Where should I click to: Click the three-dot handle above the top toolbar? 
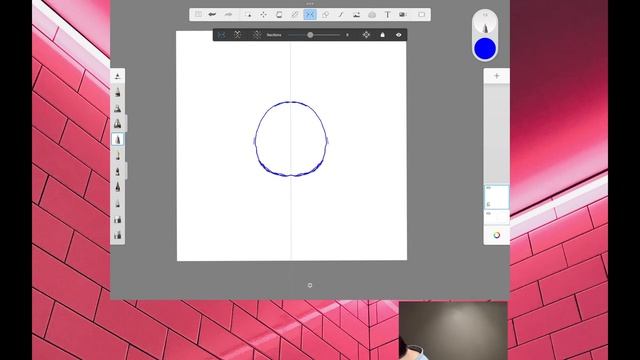coord(310,4)
